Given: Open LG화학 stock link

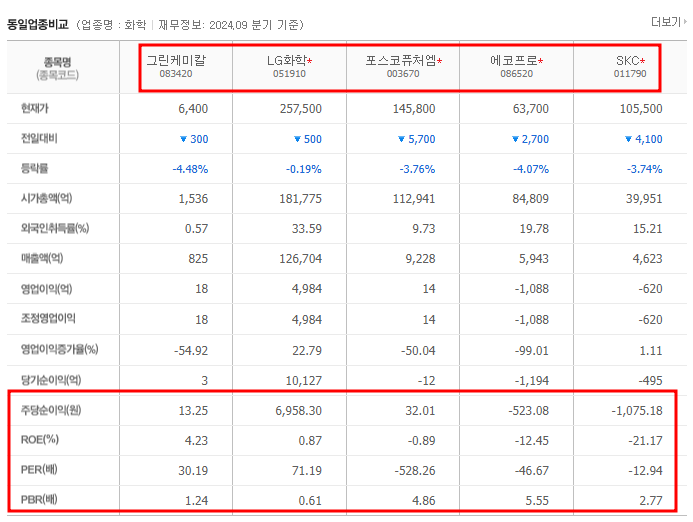Looking at the screenshot, I should (289, 60).
